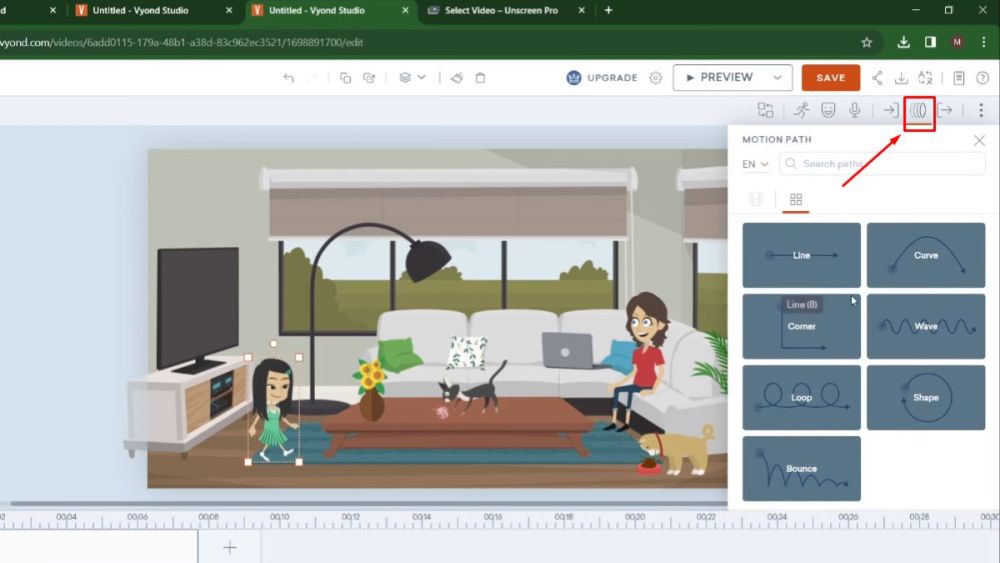Viewport: 1000px width, 563px height.
Task: Click the paste icon in the toolbar
Action: tap(369, 78)
